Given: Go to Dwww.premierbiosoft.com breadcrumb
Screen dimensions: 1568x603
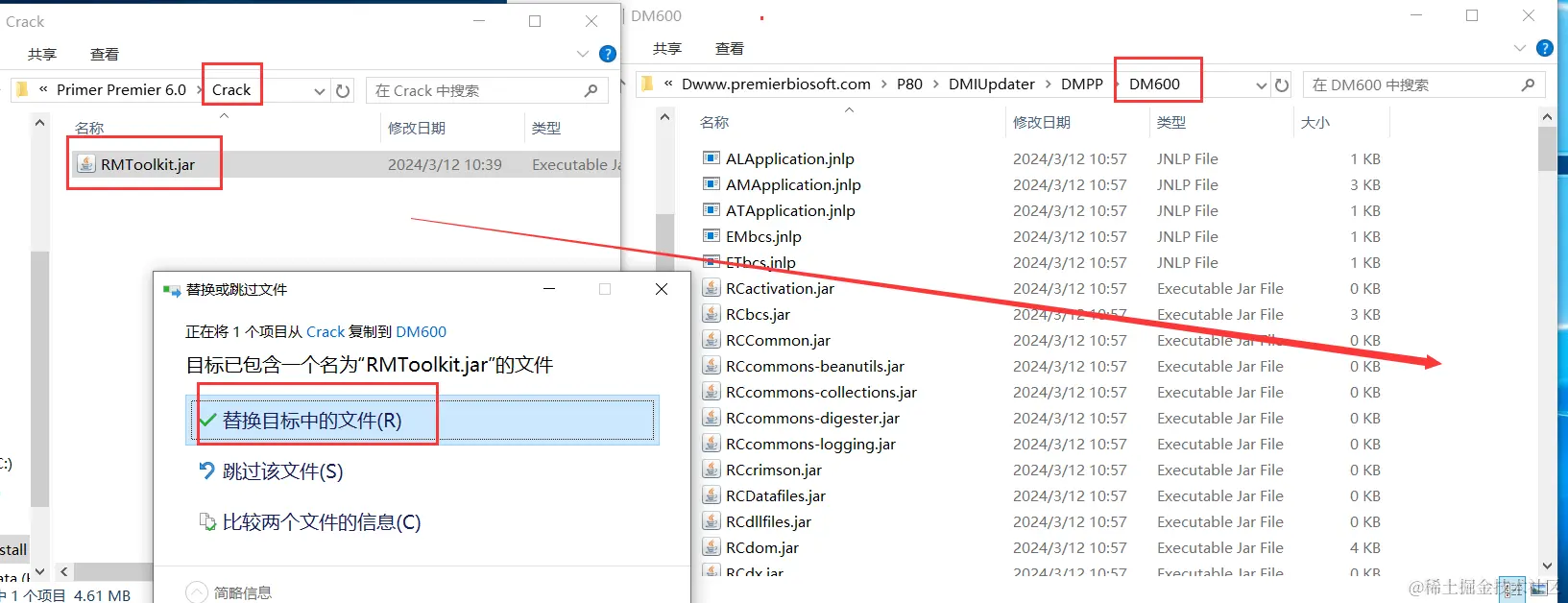Looking at the screenshot, I should click(x=776, y=84).
